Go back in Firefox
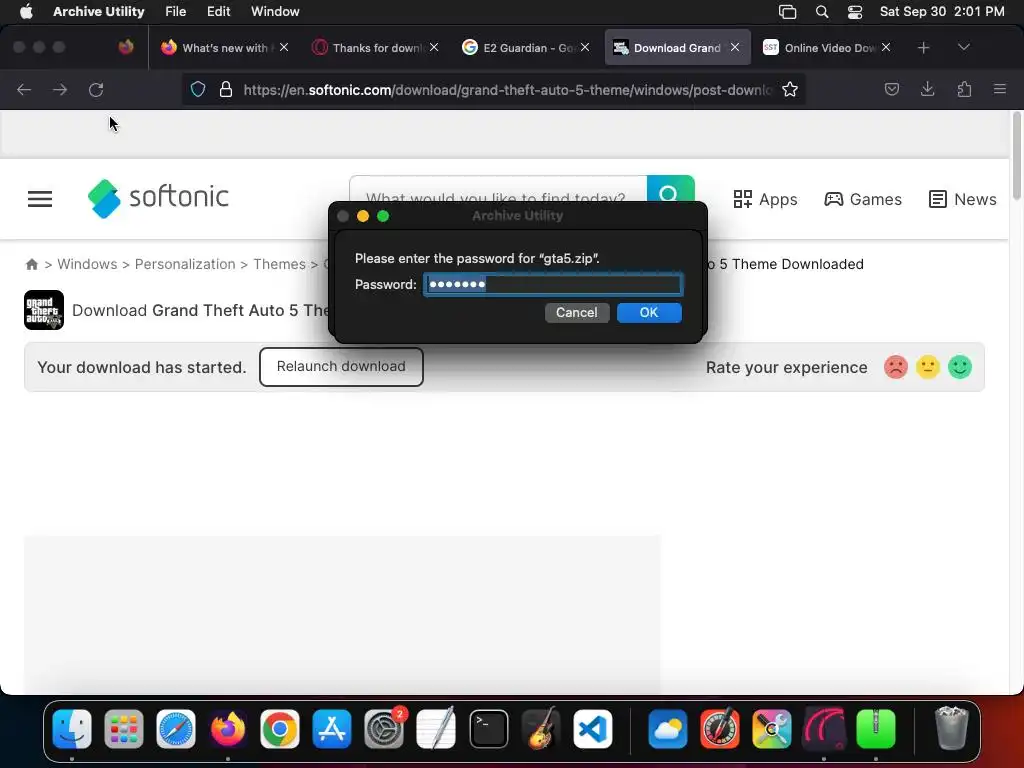 (x=24, y=89)
